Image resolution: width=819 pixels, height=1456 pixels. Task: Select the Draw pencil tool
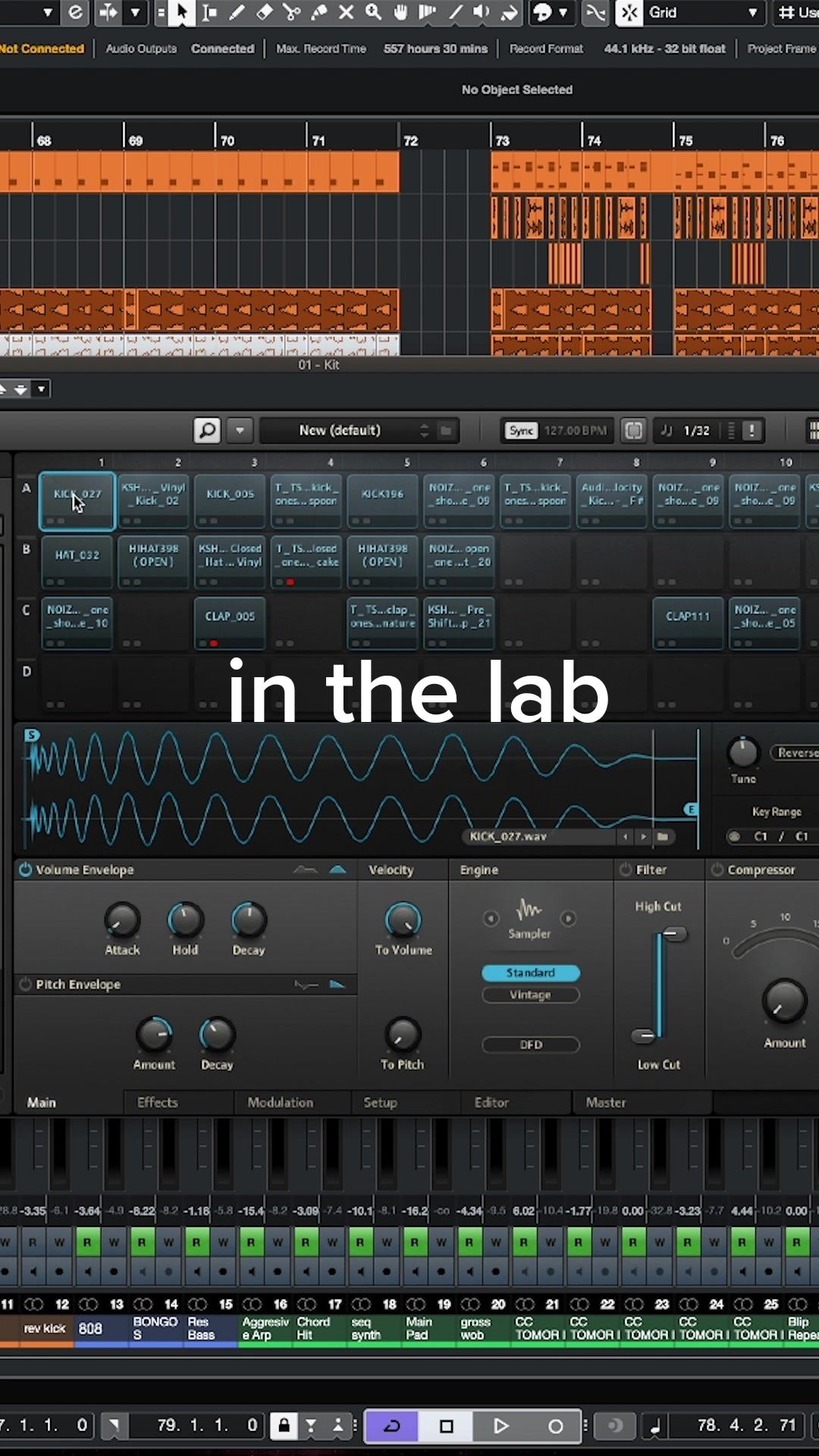(x=237, y=12)
